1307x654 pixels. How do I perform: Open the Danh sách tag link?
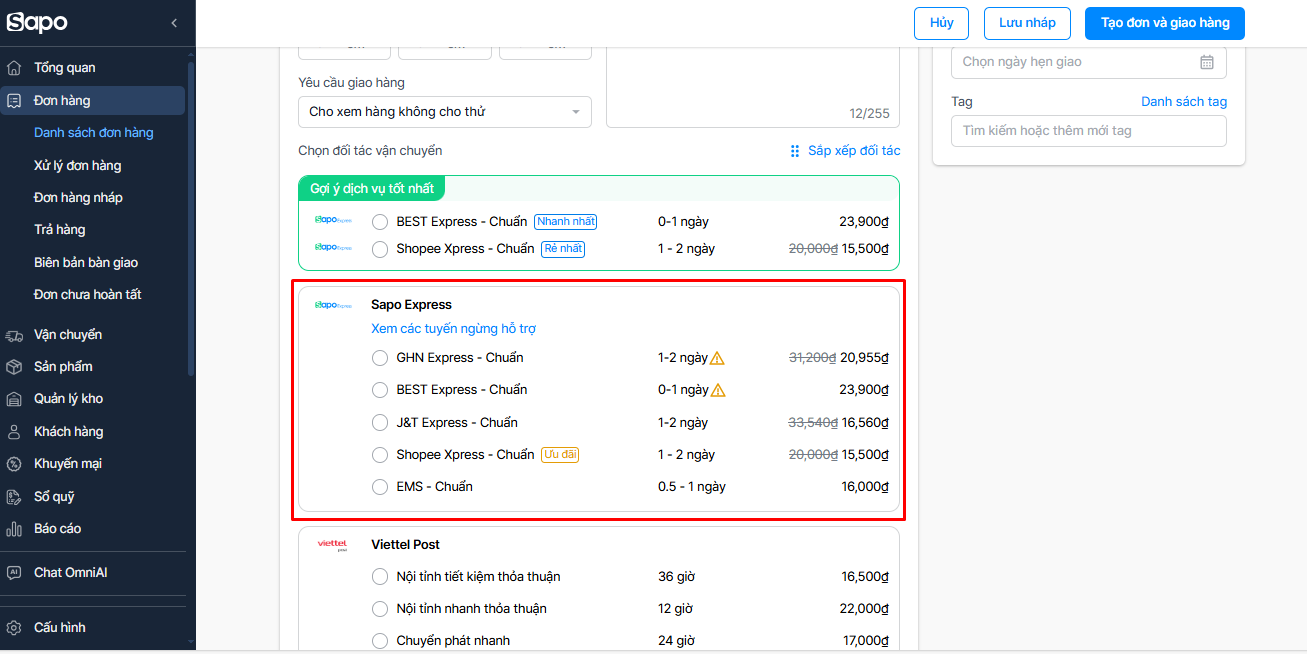(1184, 102)
